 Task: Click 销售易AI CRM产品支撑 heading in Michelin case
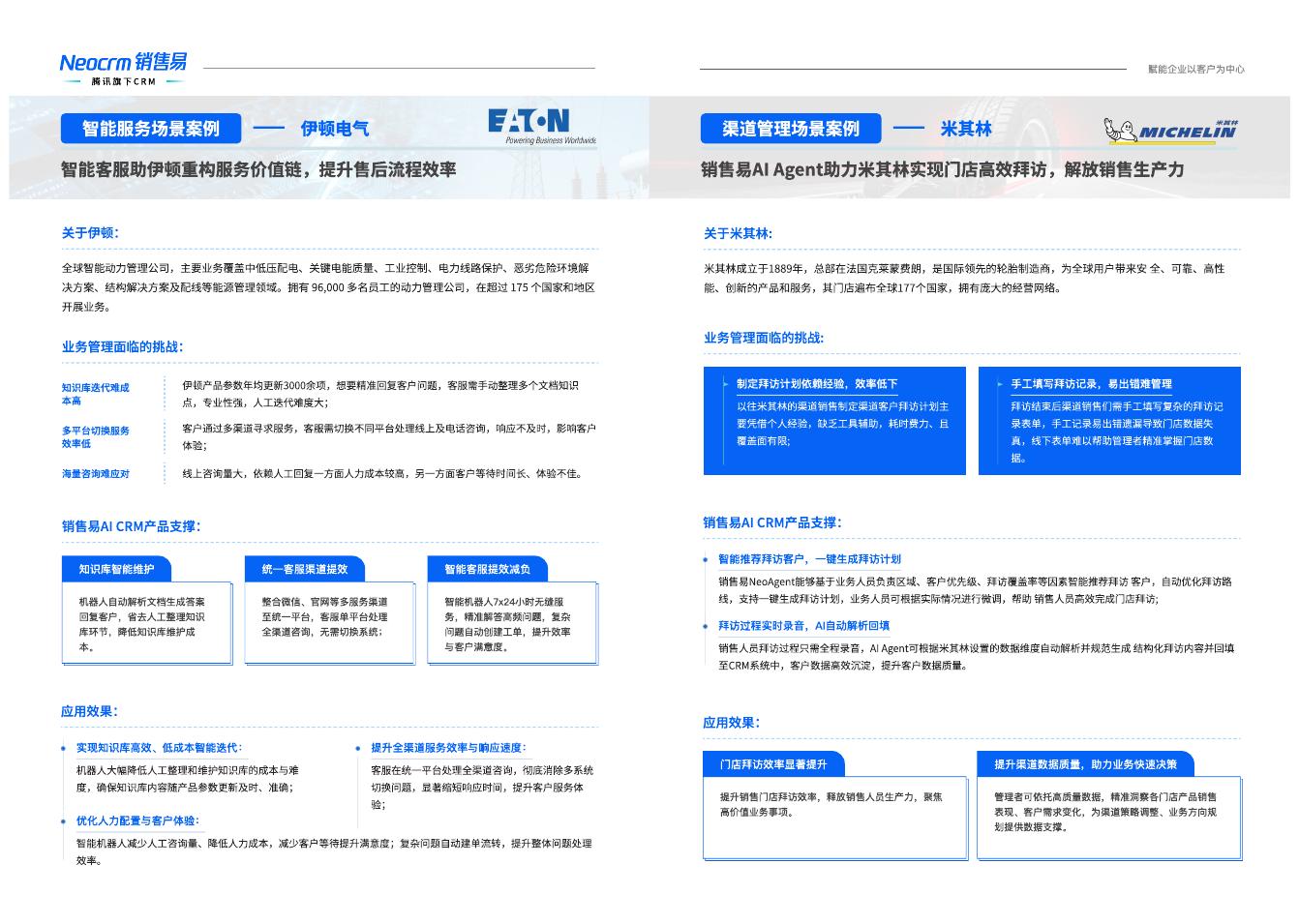pyautogui.click(x=772, y=522)
